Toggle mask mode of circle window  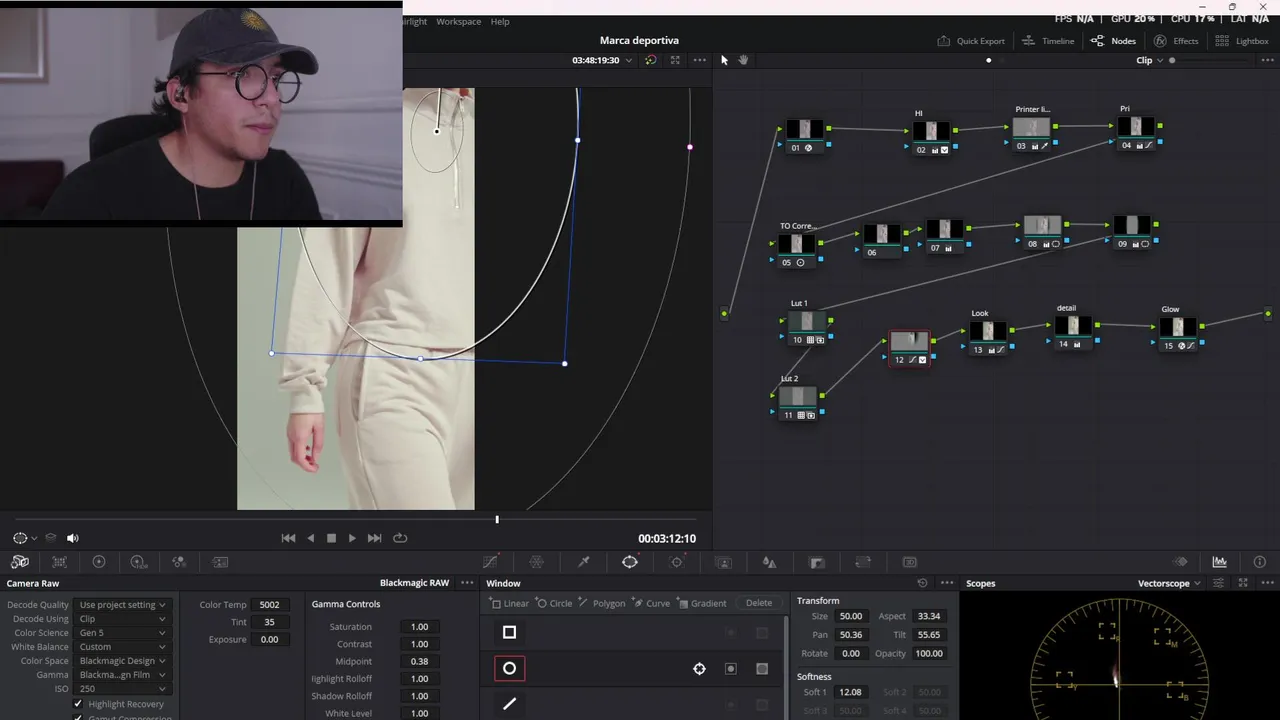[762, 669]
